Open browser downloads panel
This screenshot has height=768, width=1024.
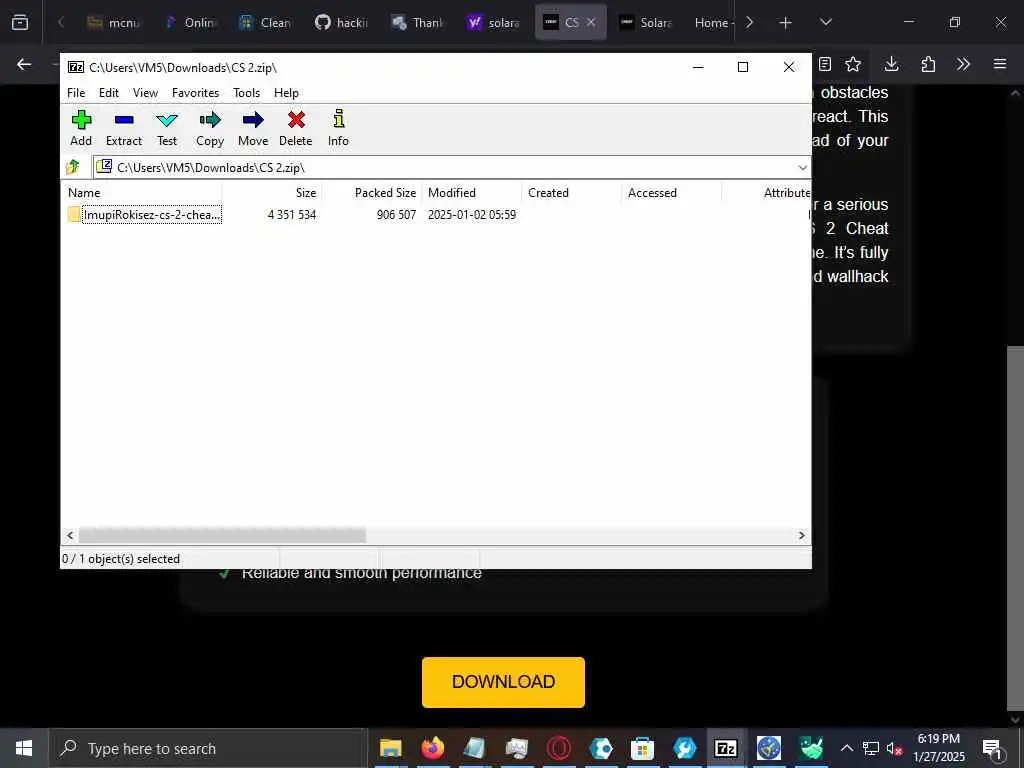point(891,64)
